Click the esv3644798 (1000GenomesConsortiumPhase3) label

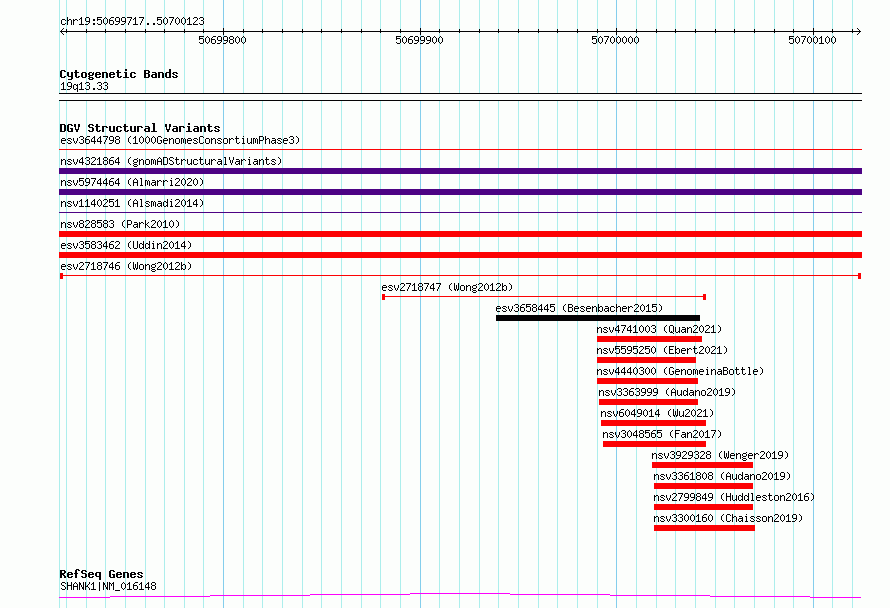[180, 140]
